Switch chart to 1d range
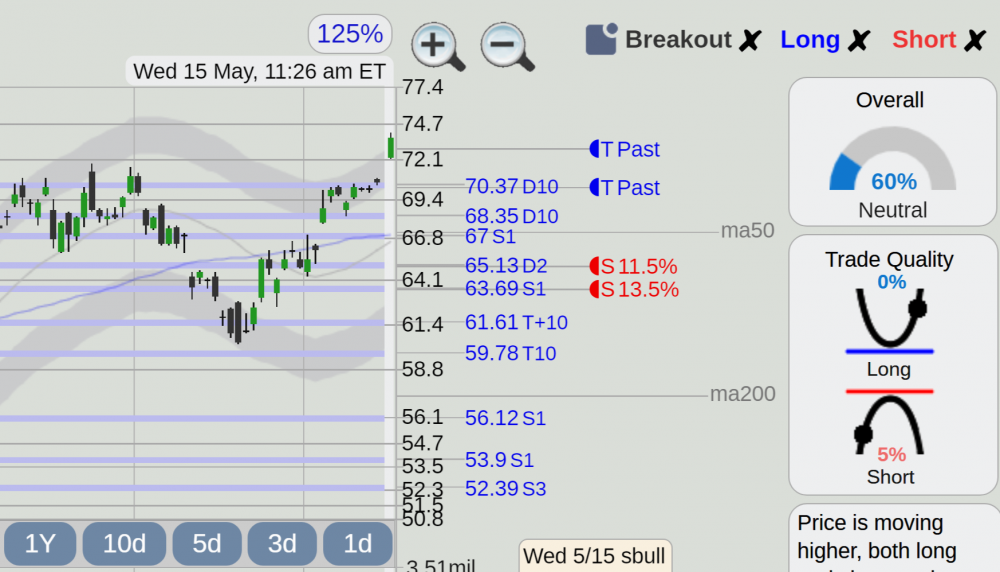The height and width of the screenshot is (572, 1000). click(358, 543)
